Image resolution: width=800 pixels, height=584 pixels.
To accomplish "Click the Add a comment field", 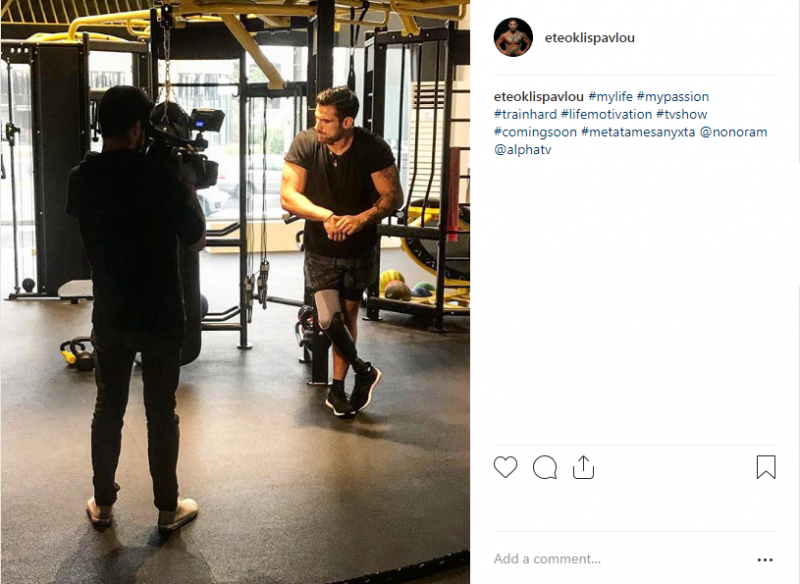I will (620, 559).
